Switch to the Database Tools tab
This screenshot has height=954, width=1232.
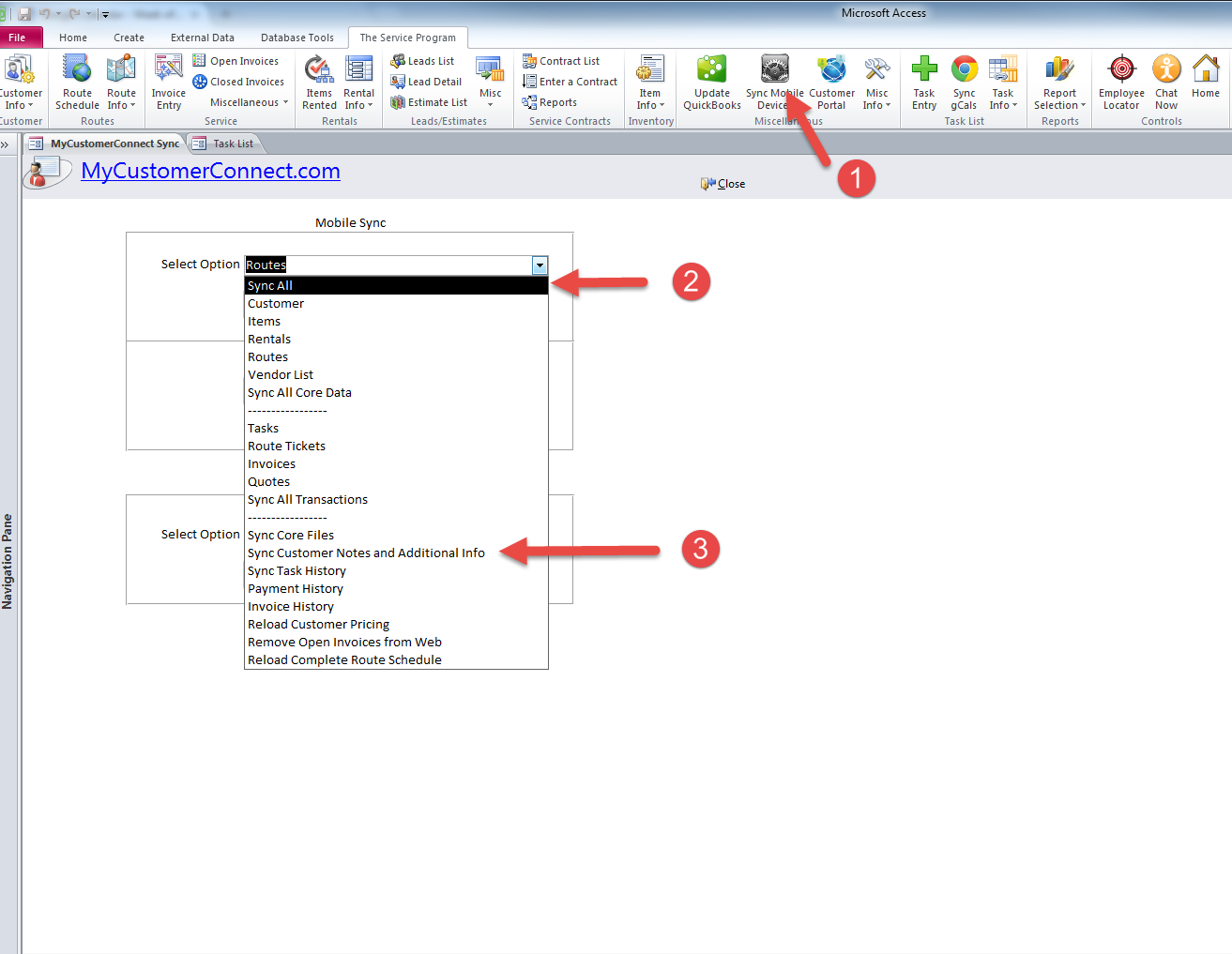coord(297,38)
